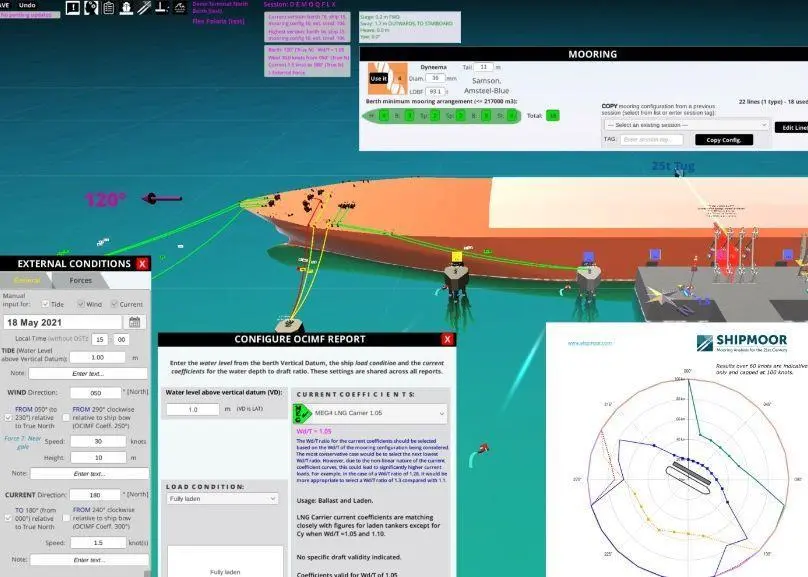Screen dimensions: 808x577
Task: Open the alert message toolbar icon
Action: coord(73,7)
